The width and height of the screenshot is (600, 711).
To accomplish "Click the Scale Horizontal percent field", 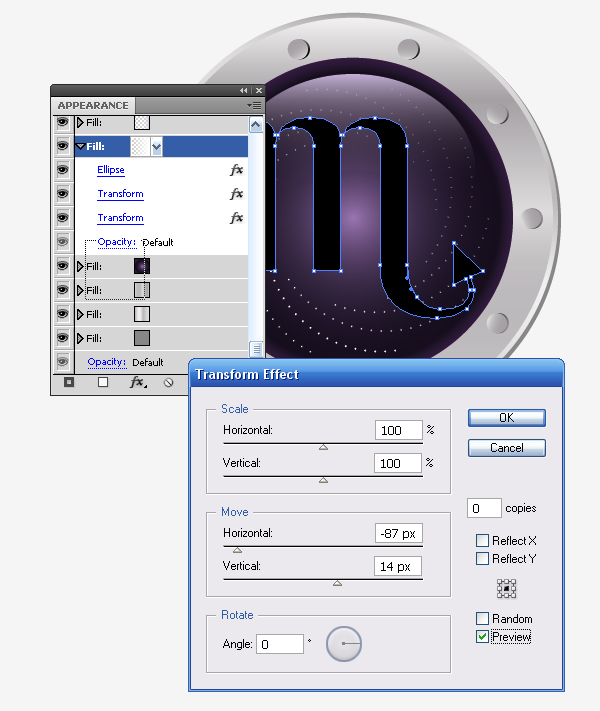I will coord(399,430).
